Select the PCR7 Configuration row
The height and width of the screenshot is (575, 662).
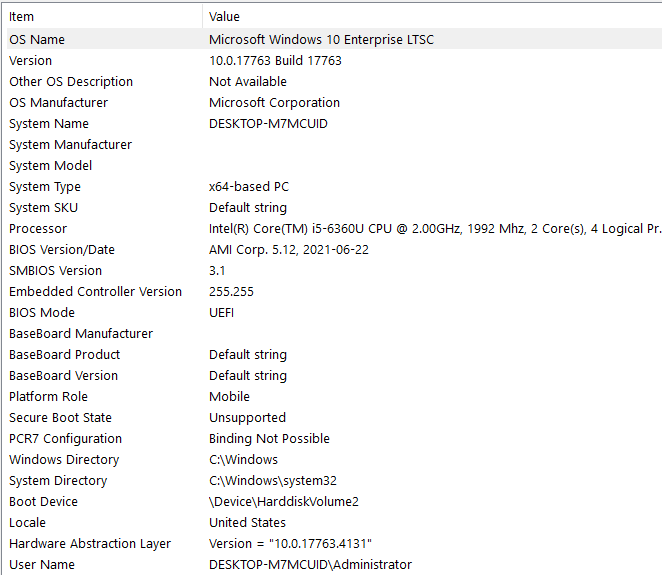click(65, 439)
